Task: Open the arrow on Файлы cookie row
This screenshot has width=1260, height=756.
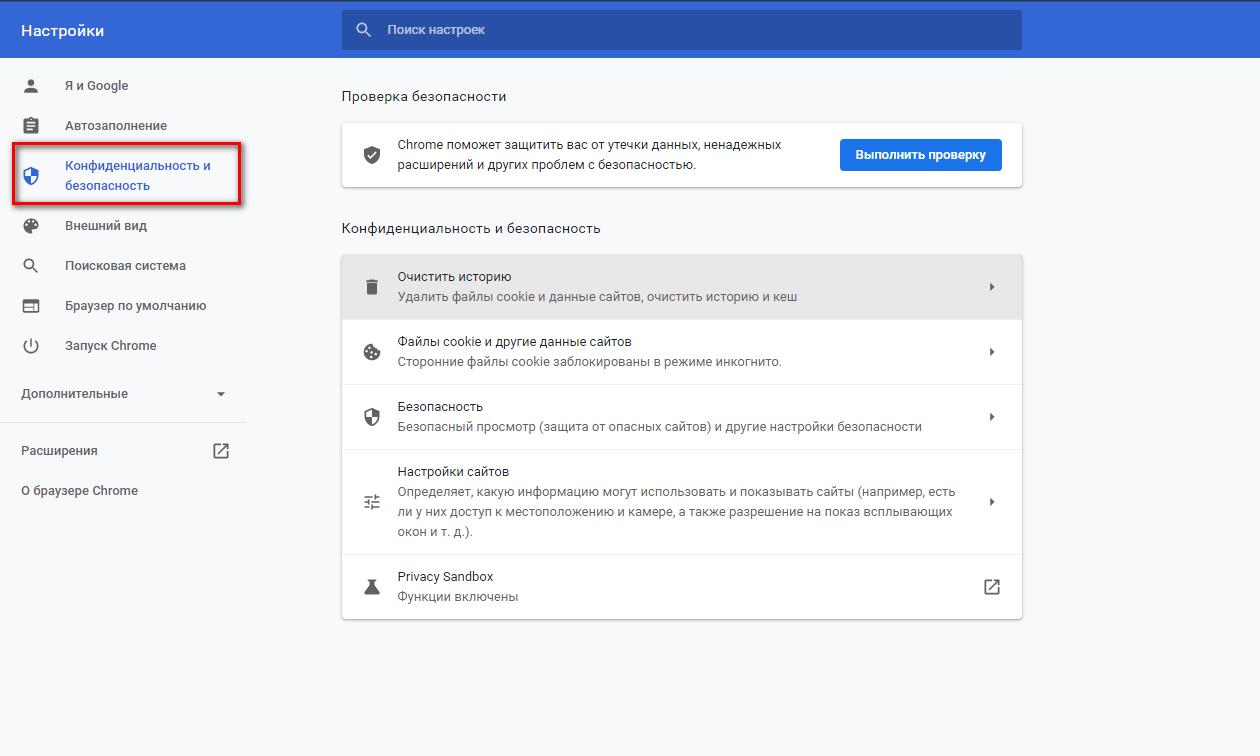Action: pos(992,352)
